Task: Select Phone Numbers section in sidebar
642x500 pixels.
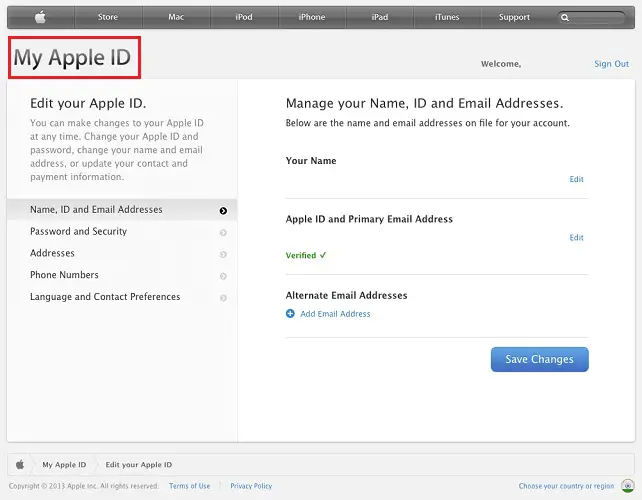Action: 122,275
